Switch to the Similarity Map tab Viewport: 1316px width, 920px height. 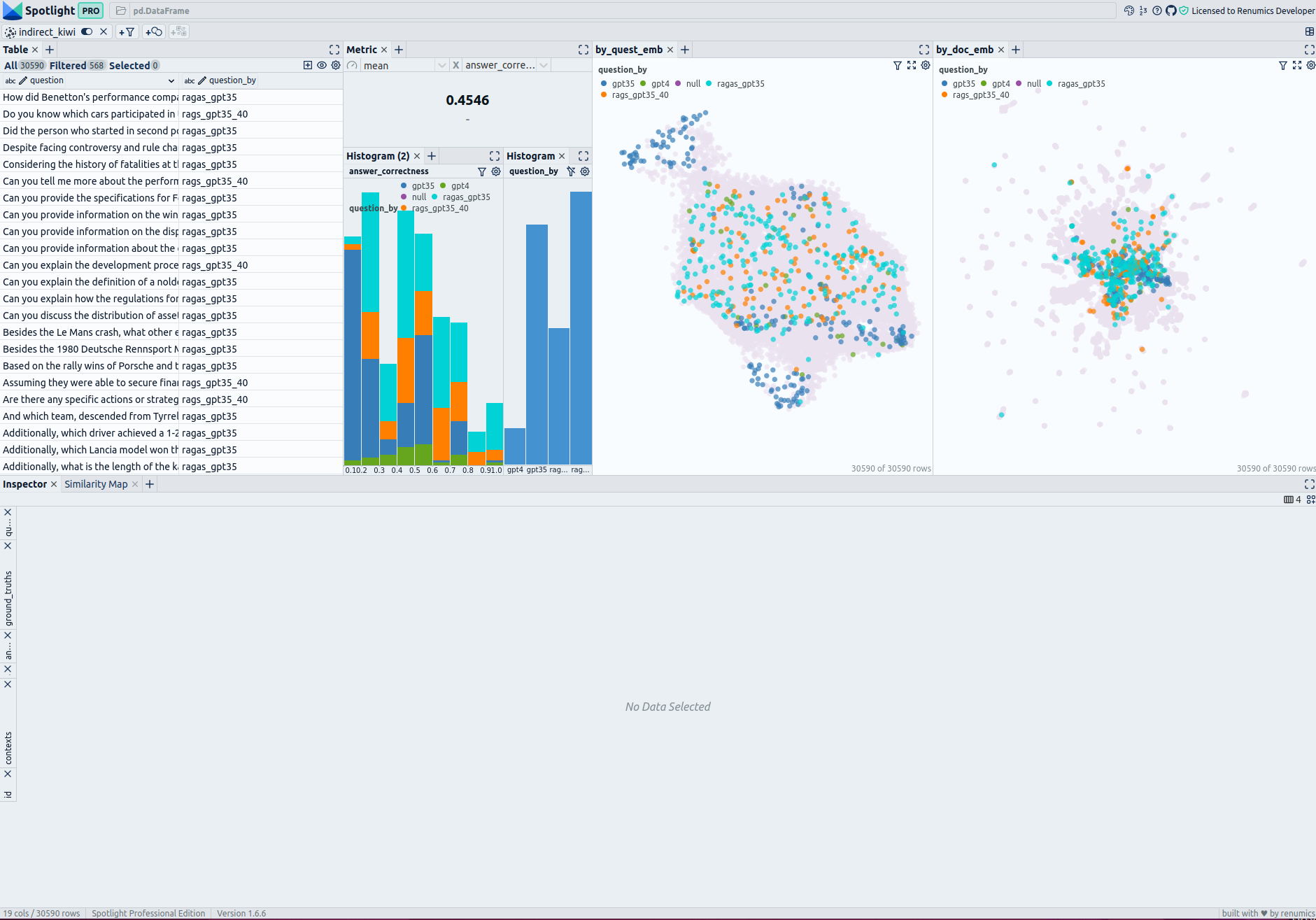click(x=96, y=484)
